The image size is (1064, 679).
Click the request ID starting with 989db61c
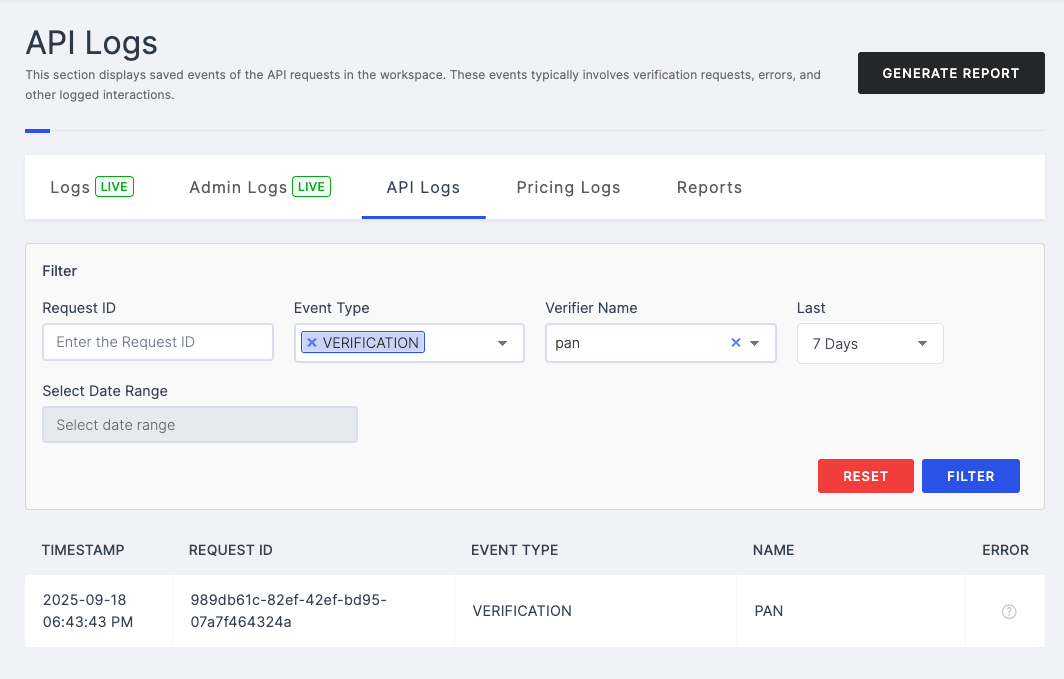(288, 610)
